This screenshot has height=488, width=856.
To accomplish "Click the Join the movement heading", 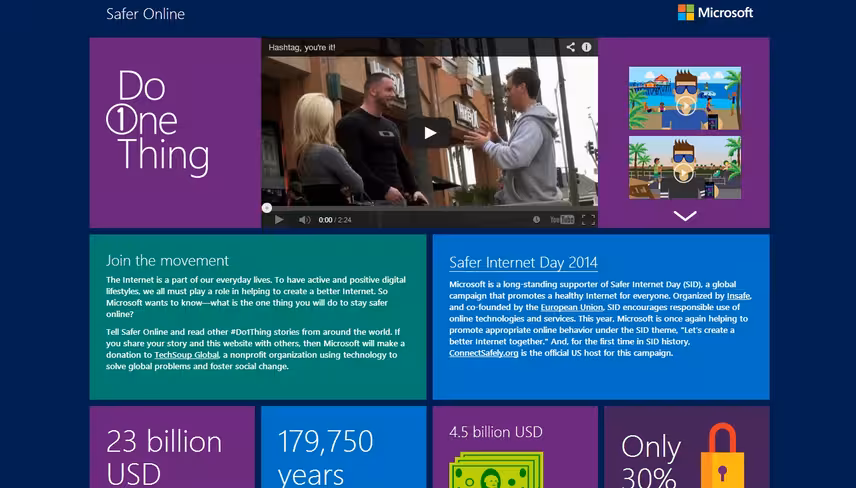I will 167,260.
